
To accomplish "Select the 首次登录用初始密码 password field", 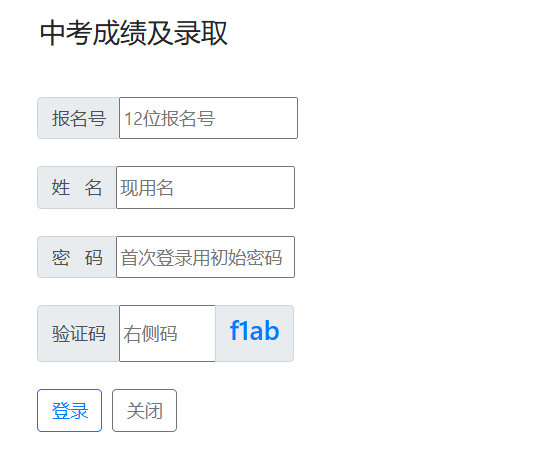I will (x=205, y=257).
